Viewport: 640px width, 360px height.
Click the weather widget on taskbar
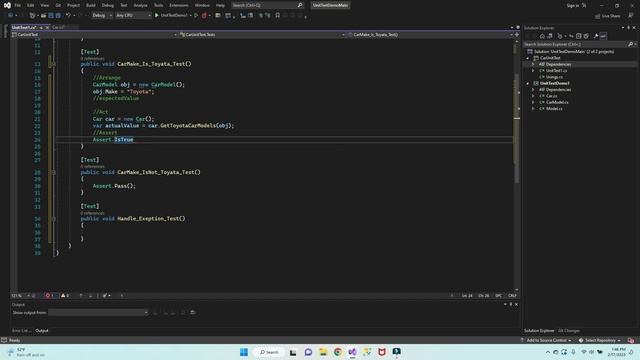point(27,352)
